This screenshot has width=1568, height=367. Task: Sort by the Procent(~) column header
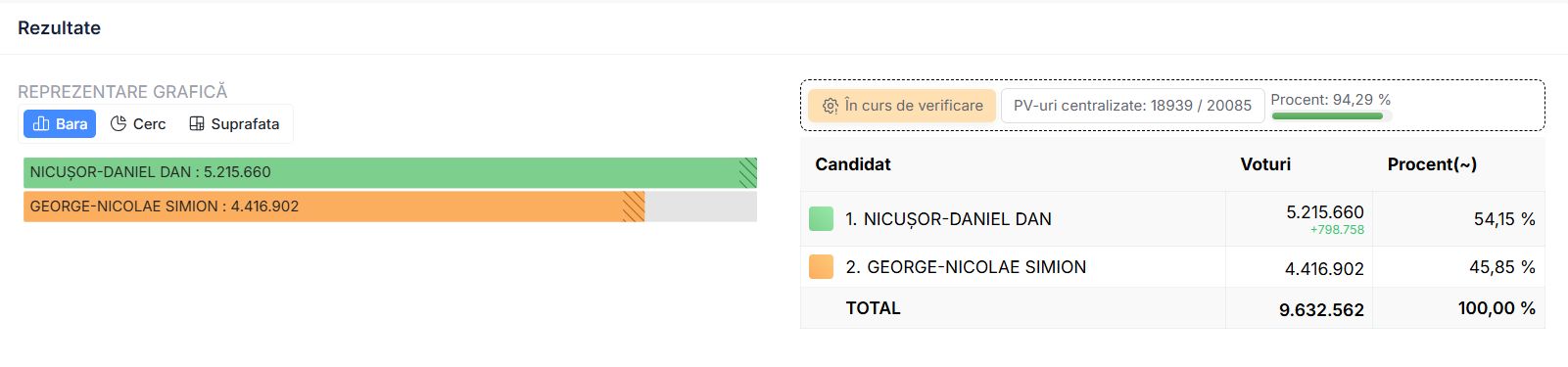coord(1432,164)
